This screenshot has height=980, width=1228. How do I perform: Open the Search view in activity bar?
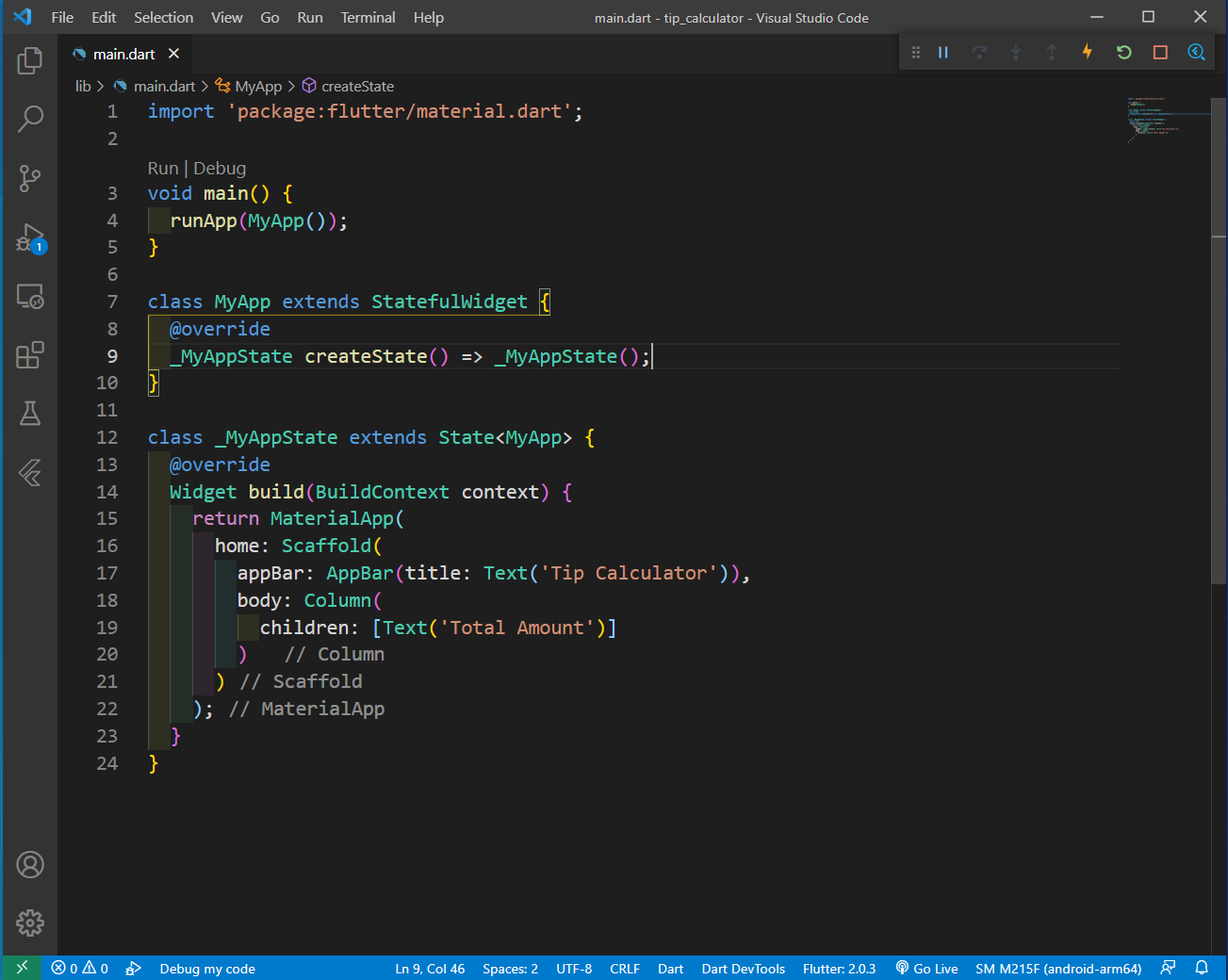[30, 119]
